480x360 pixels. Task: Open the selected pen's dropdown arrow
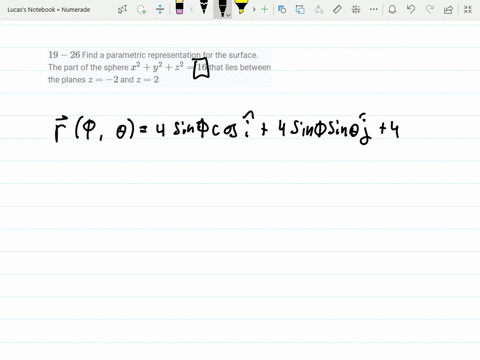[228, 15]
